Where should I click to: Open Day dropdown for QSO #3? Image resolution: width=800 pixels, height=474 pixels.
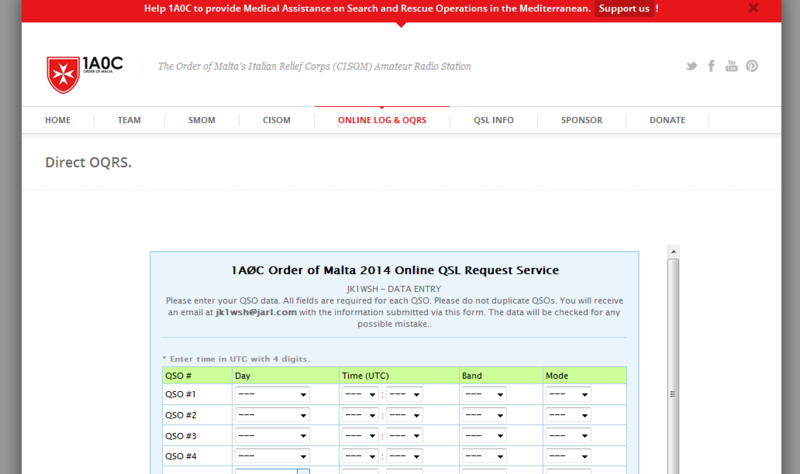pyautogui.click(x=272, y=436)
